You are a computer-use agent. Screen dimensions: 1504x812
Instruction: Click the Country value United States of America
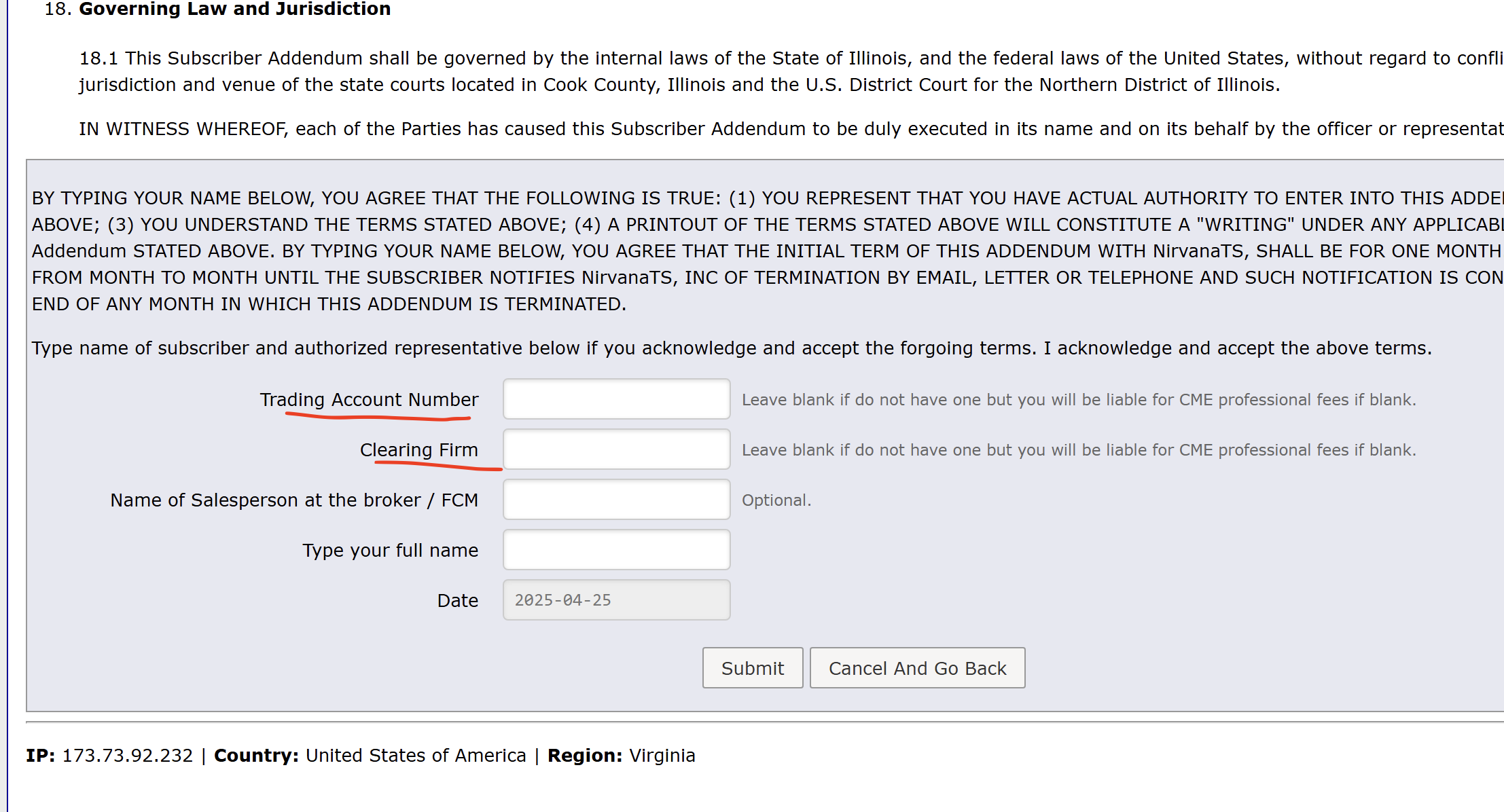point(416,756)
